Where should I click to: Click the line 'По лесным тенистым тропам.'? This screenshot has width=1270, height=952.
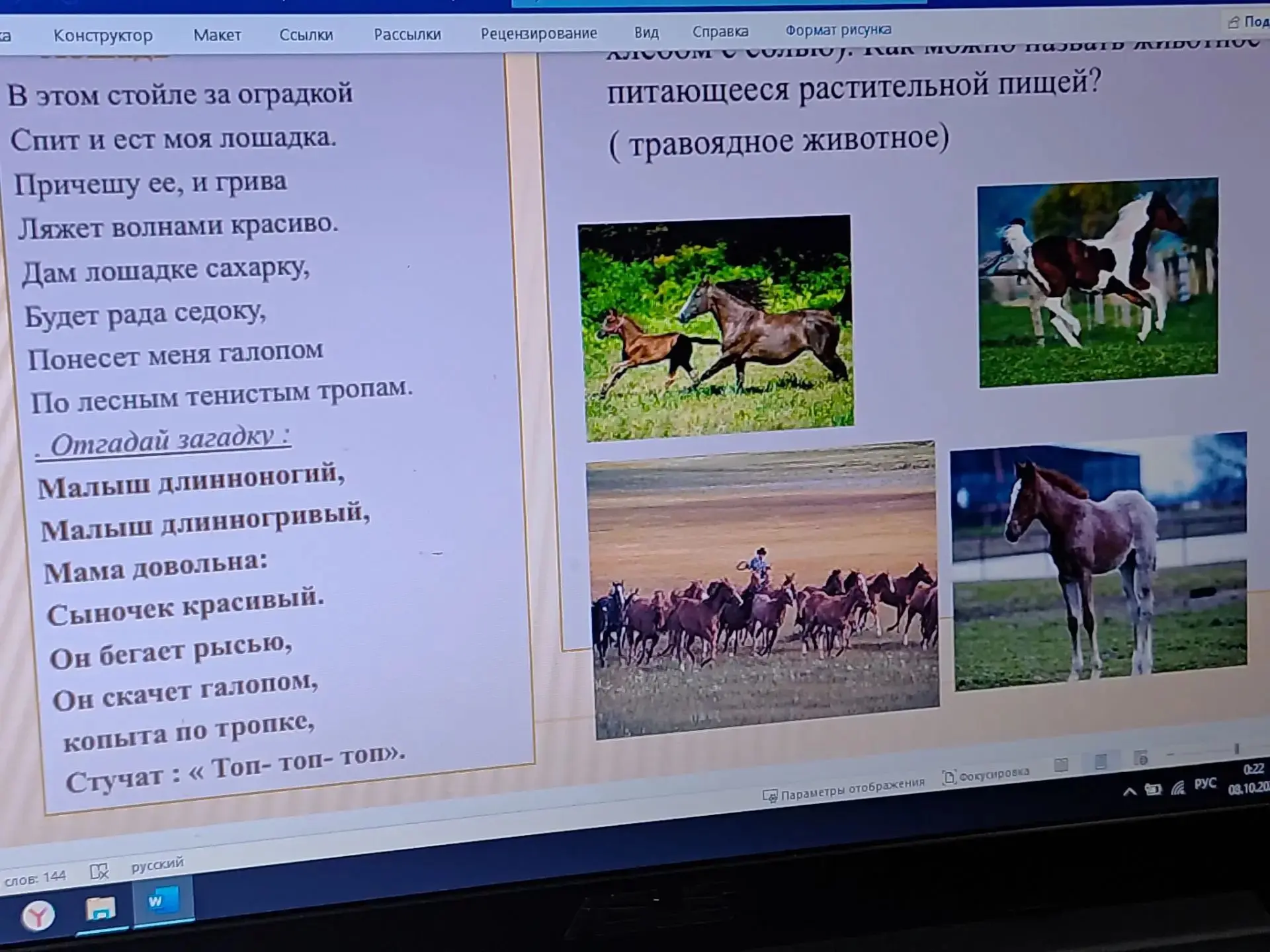pyautogui.click(x=222, y=395)
